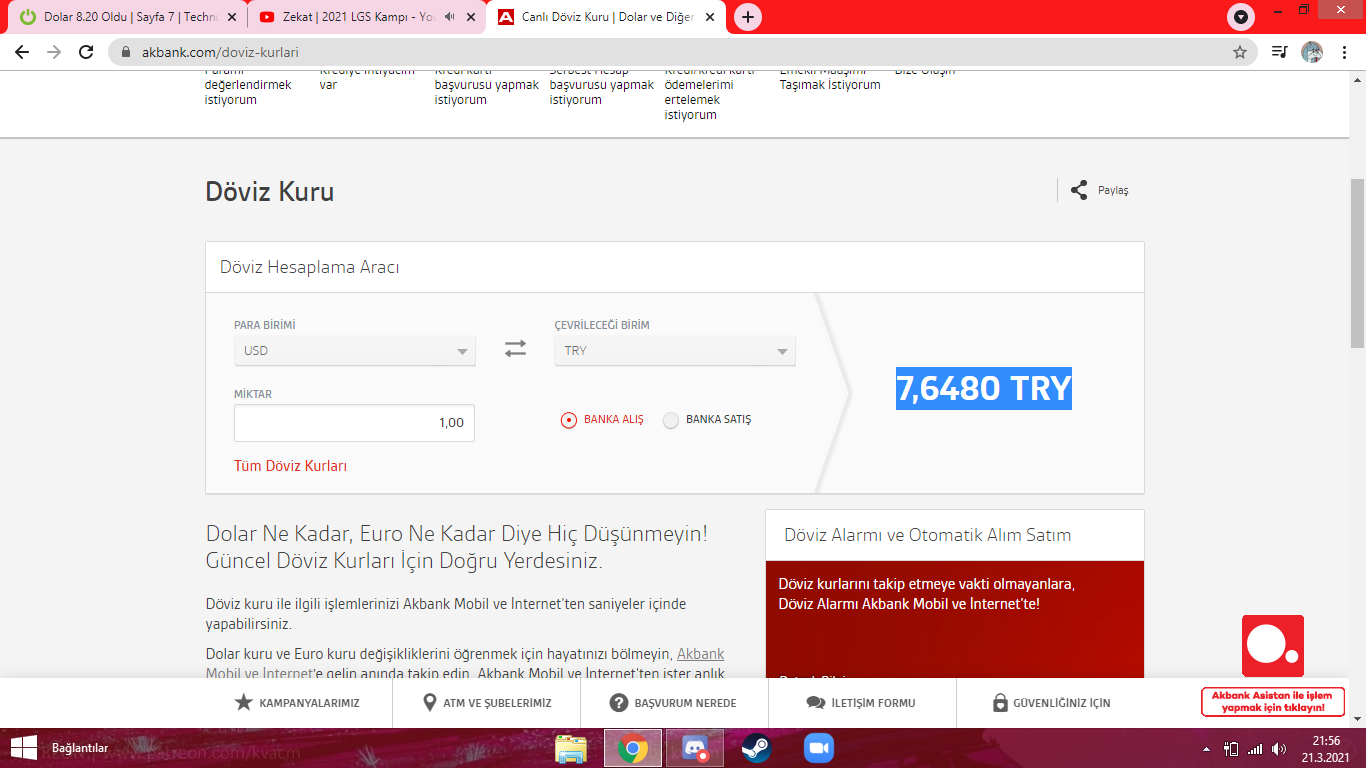Click the star icon beside Kampanyalarımız

click(x=243, y=702)
